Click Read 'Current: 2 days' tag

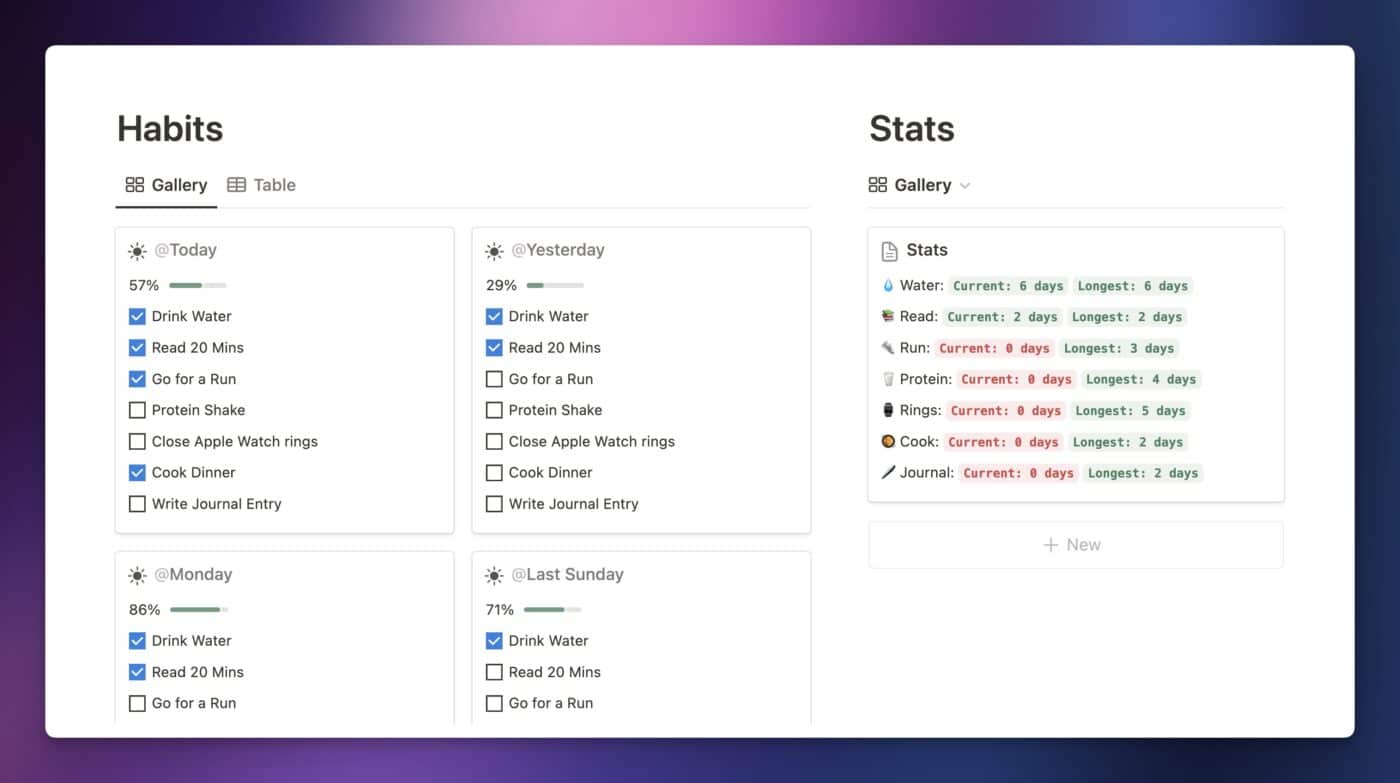click(x=1002, y=317)
